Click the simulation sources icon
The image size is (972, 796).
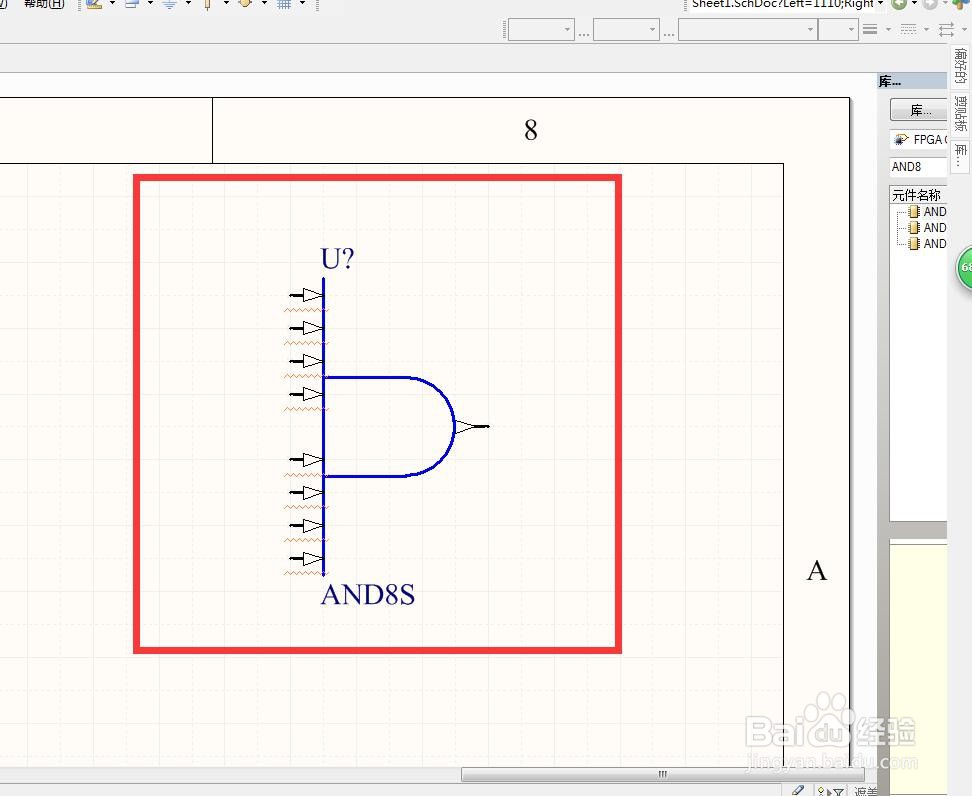[245, 4]
